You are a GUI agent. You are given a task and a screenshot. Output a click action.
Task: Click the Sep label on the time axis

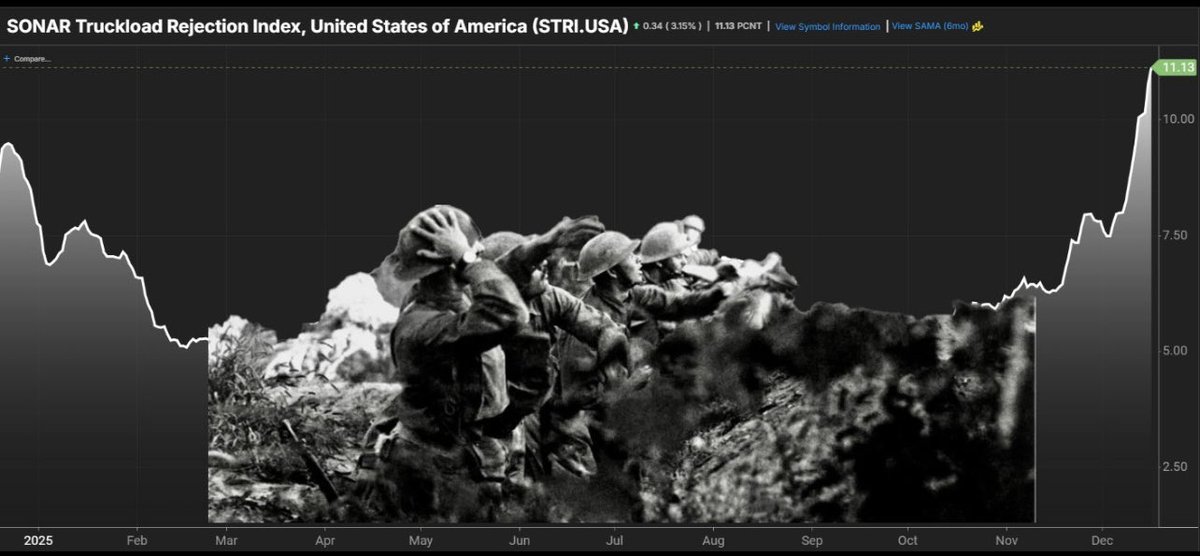pos(812,540)
